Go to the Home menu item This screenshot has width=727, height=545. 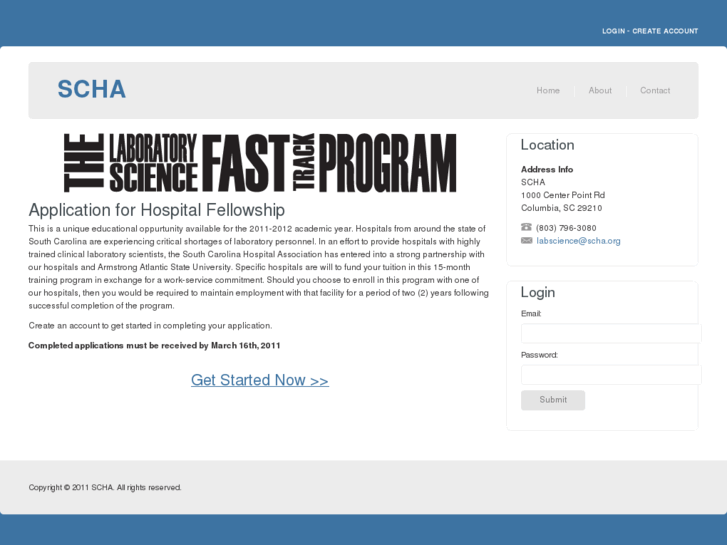point(548,90)
